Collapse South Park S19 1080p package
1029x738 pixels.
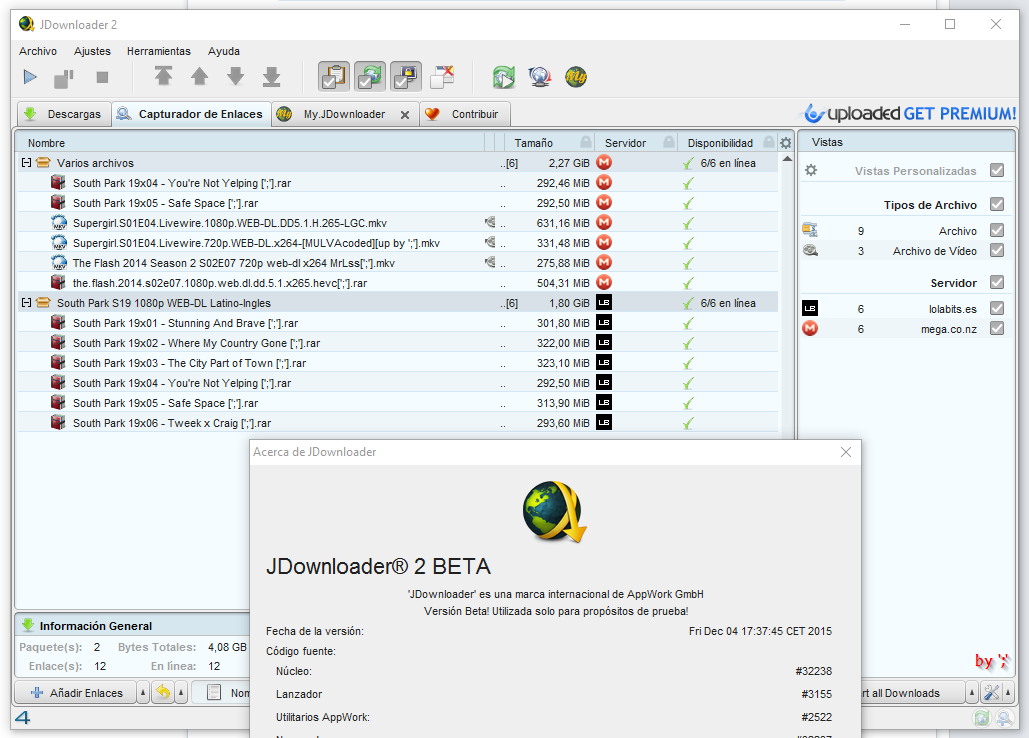coord(26,303)
